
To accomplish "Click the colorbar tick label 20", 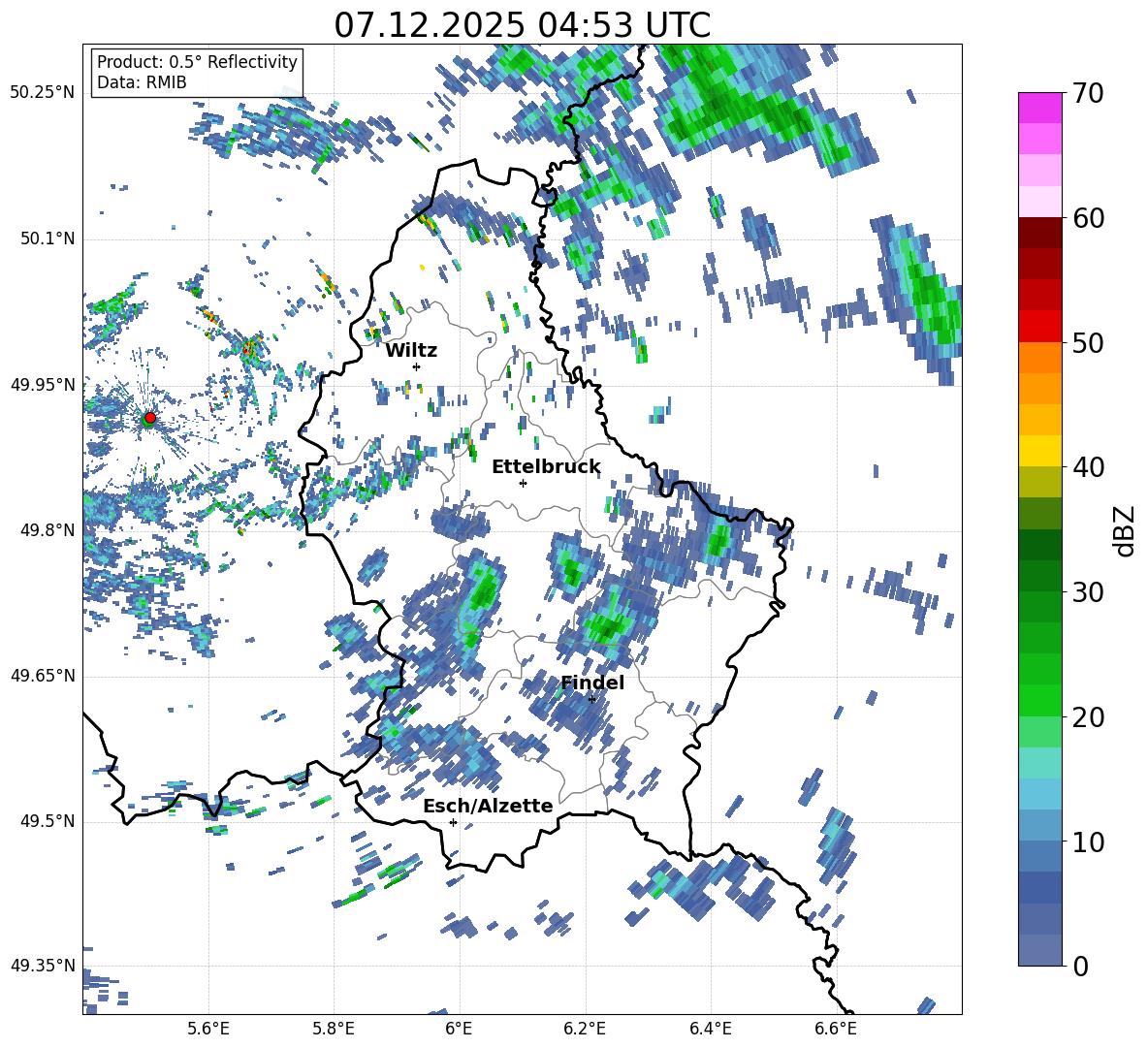I will (x=1088, y=717).
